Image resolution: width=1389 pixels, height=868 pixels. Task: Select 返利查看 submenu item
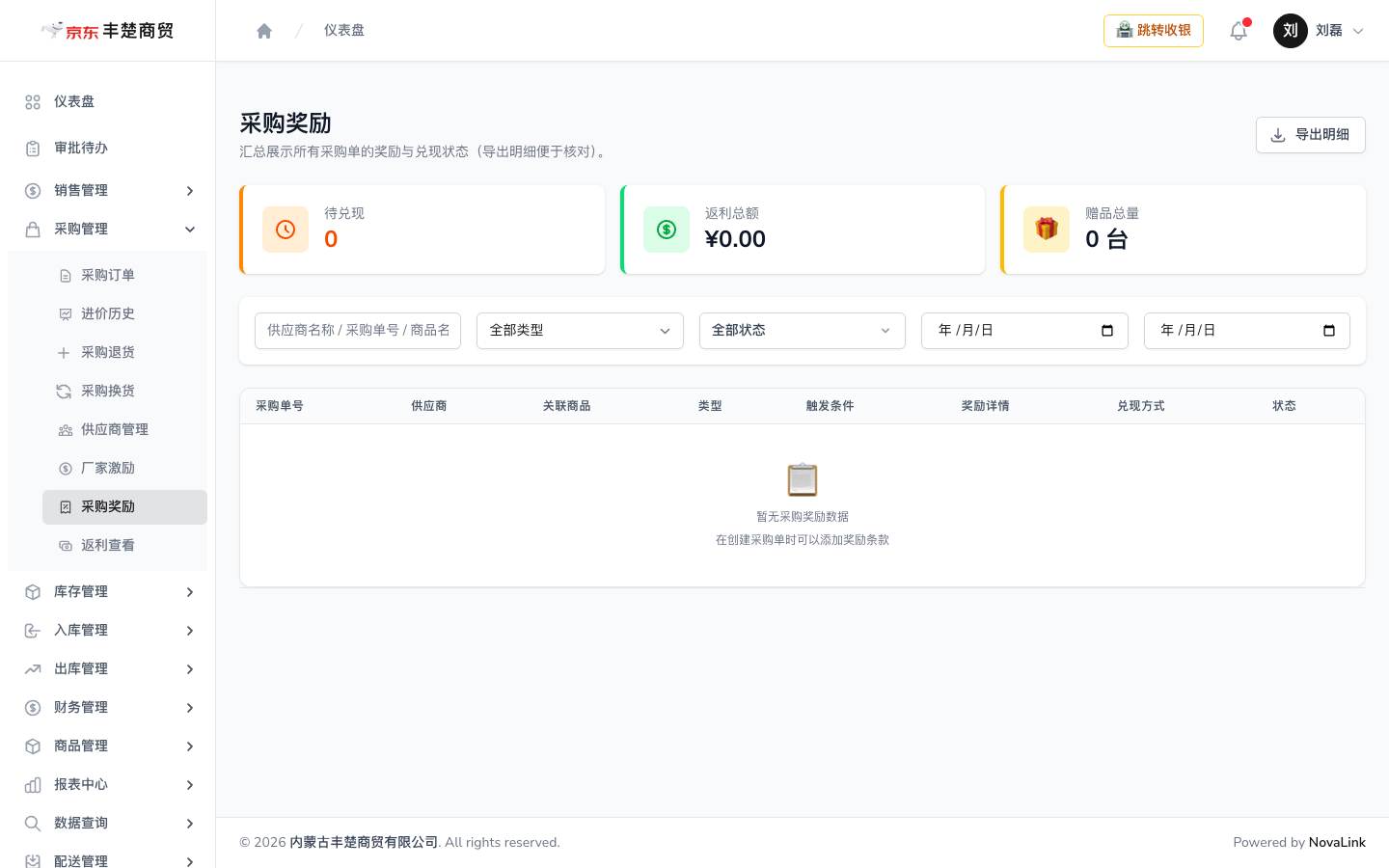[124, 546]
